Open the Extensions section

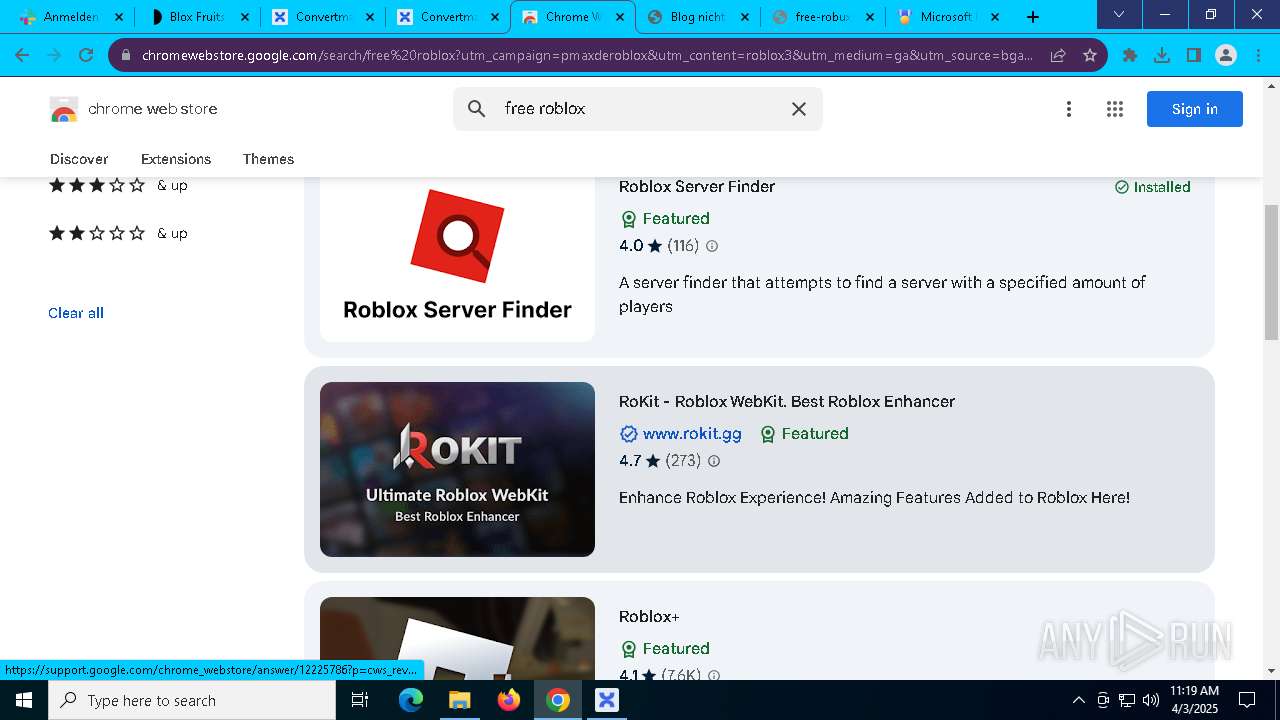point(176,159)
